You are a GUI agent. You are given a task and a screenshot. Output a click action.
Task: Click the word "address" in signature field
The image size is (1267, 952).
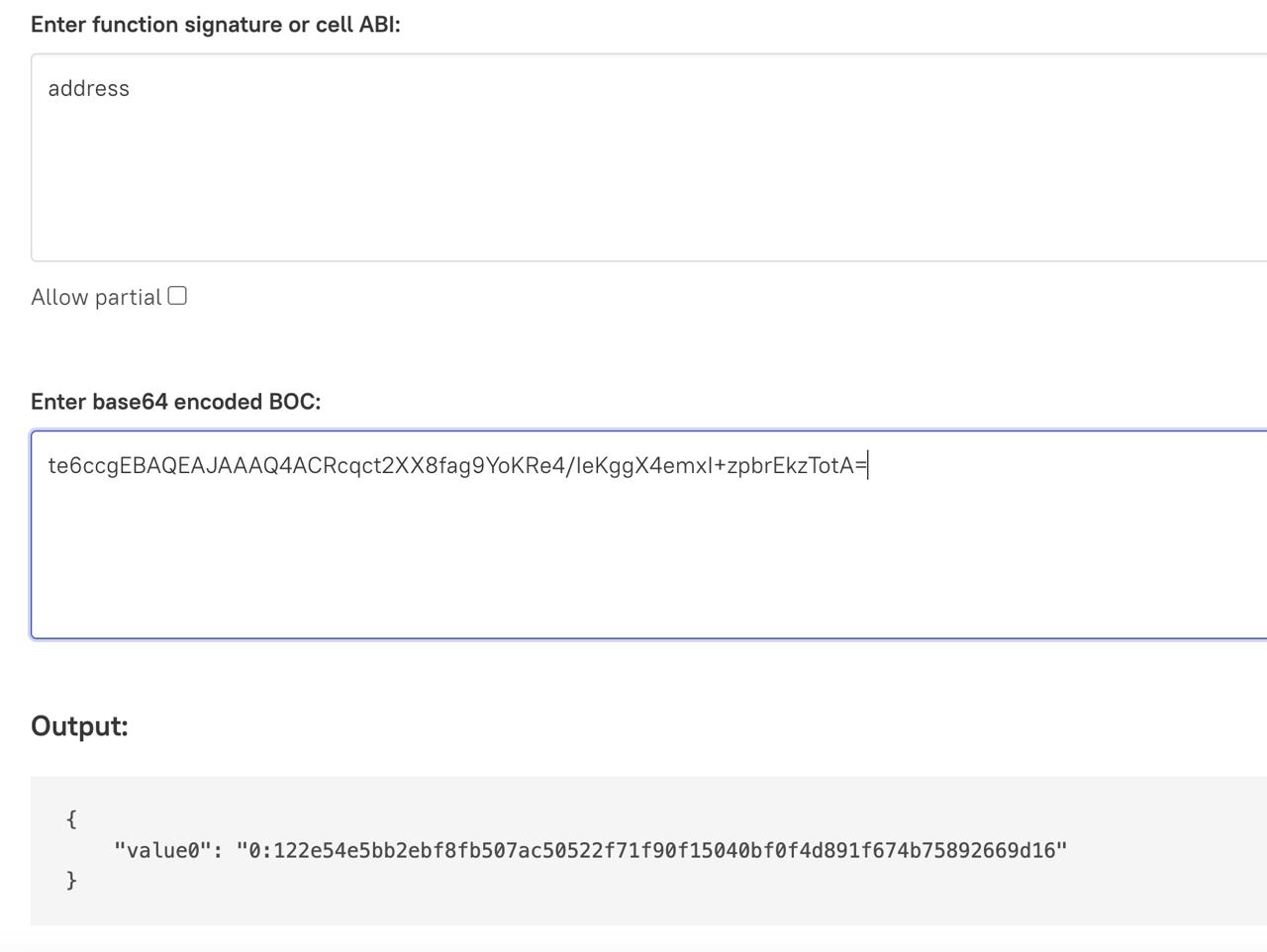[x=88, y=89]
